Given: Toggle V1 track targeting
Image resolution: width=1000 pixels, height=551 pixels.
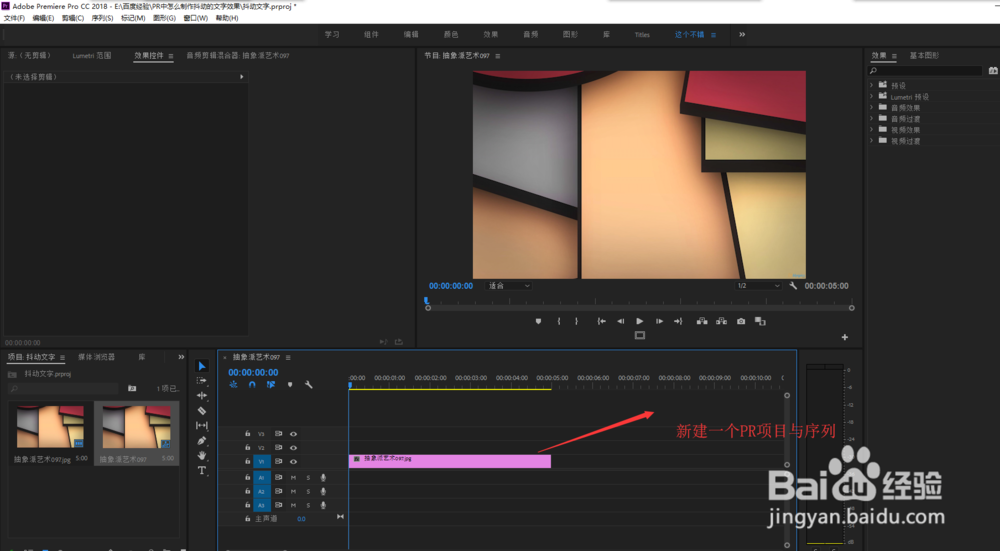Looking at the screenshot, I should pos(261,462).
